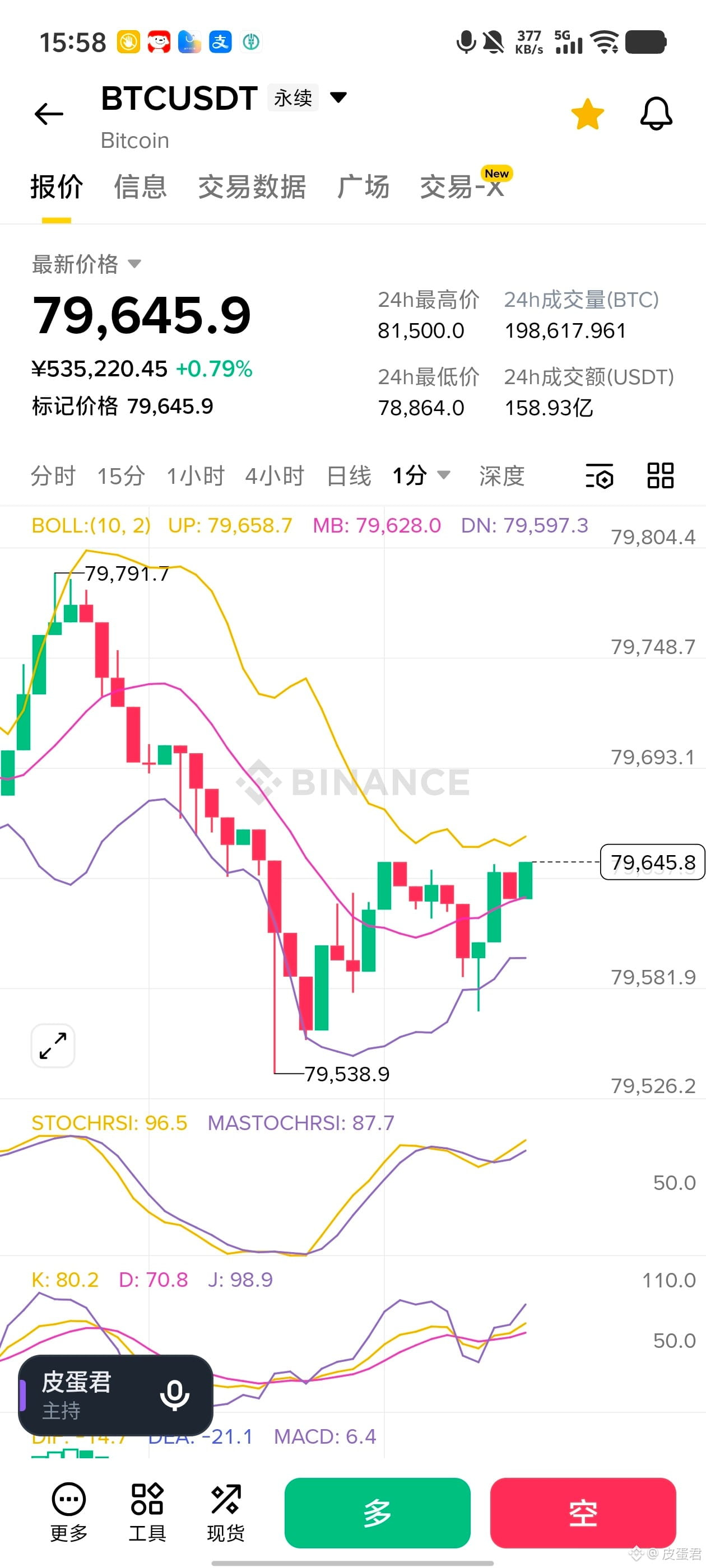
Task: Select the 分时 chart interval
Action: tap(53, 476)
